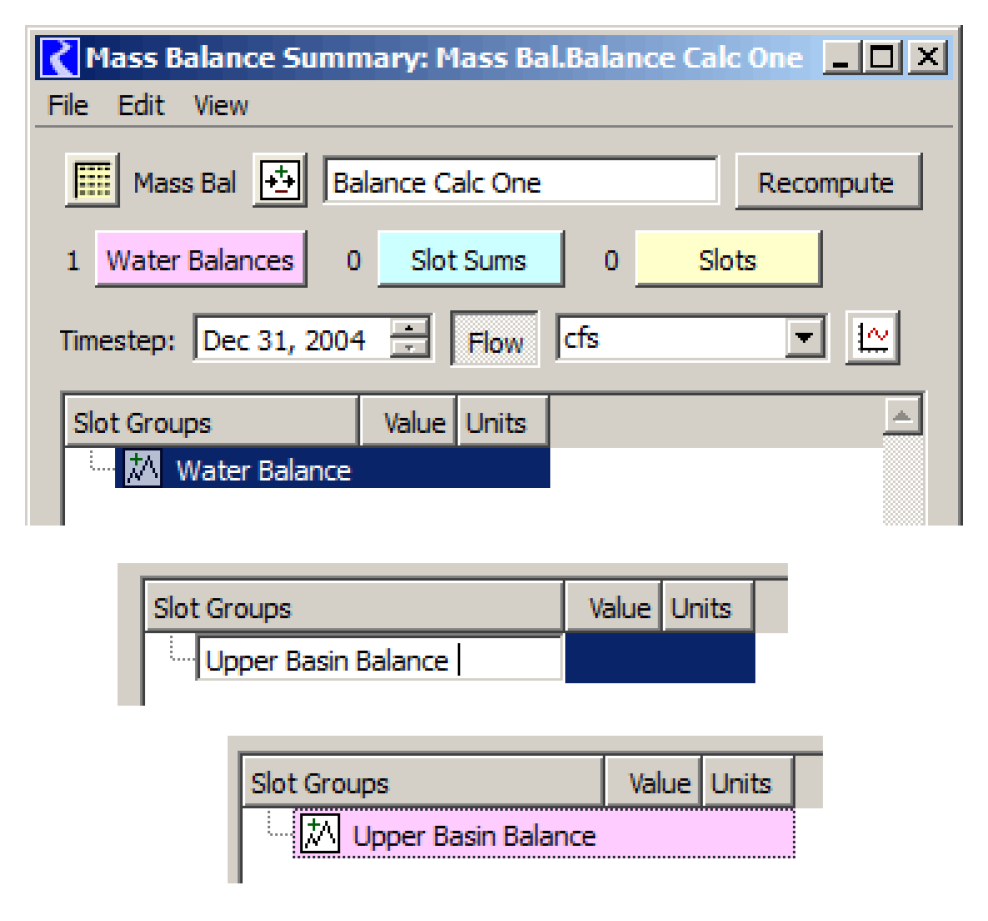Click the pink Upper Basin Balance icon
Screen dimensions: 988x921
(x=321, y=834)
